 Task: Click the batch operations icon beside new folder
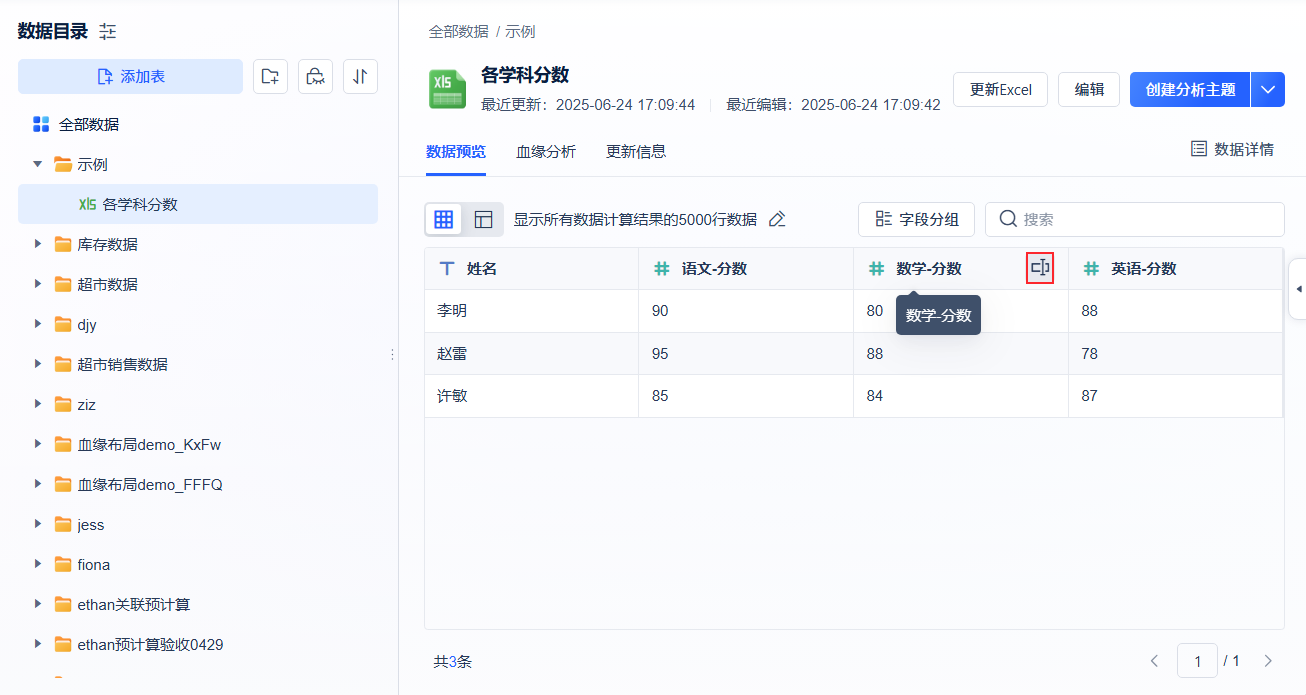315,76
